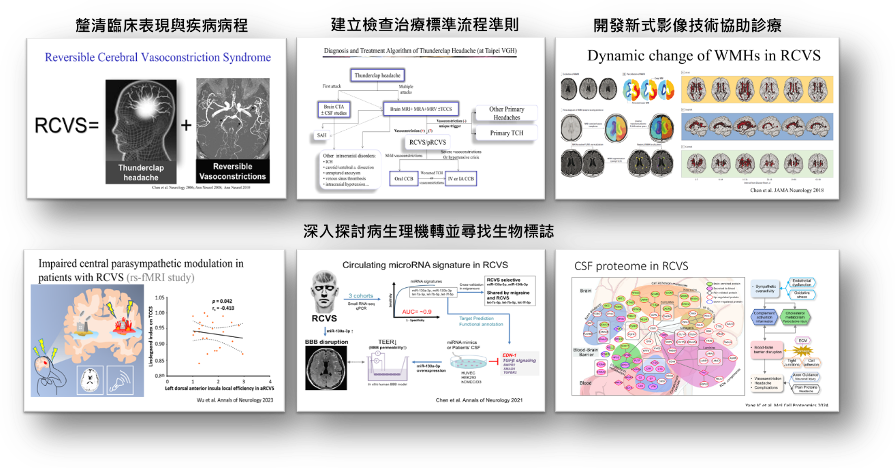Click the title "Dynamic change of WMHs in RCVS"

click(x=704, y=55)
